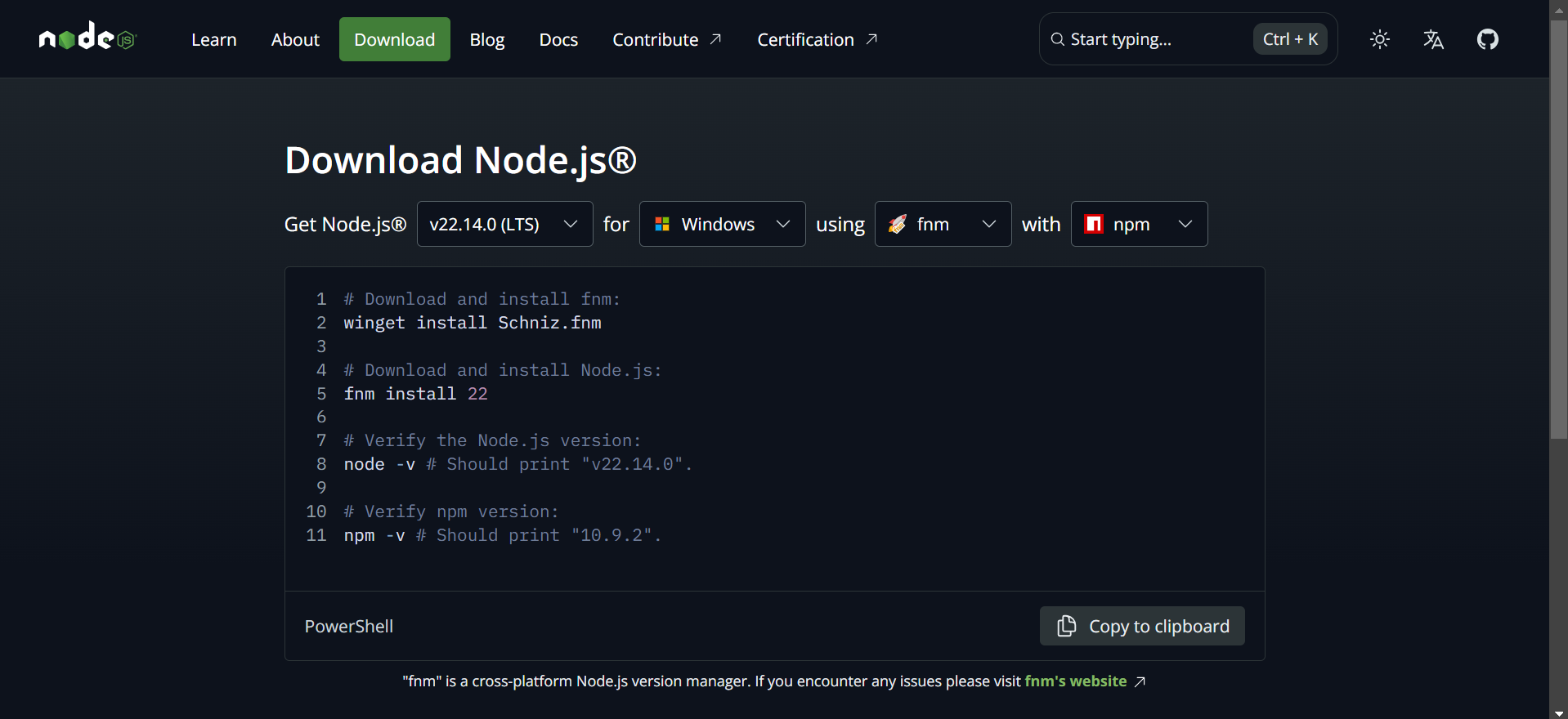This screenshot has height=719, width=1568.
Task: Click the chevron in the version selector
Action: 571,224
